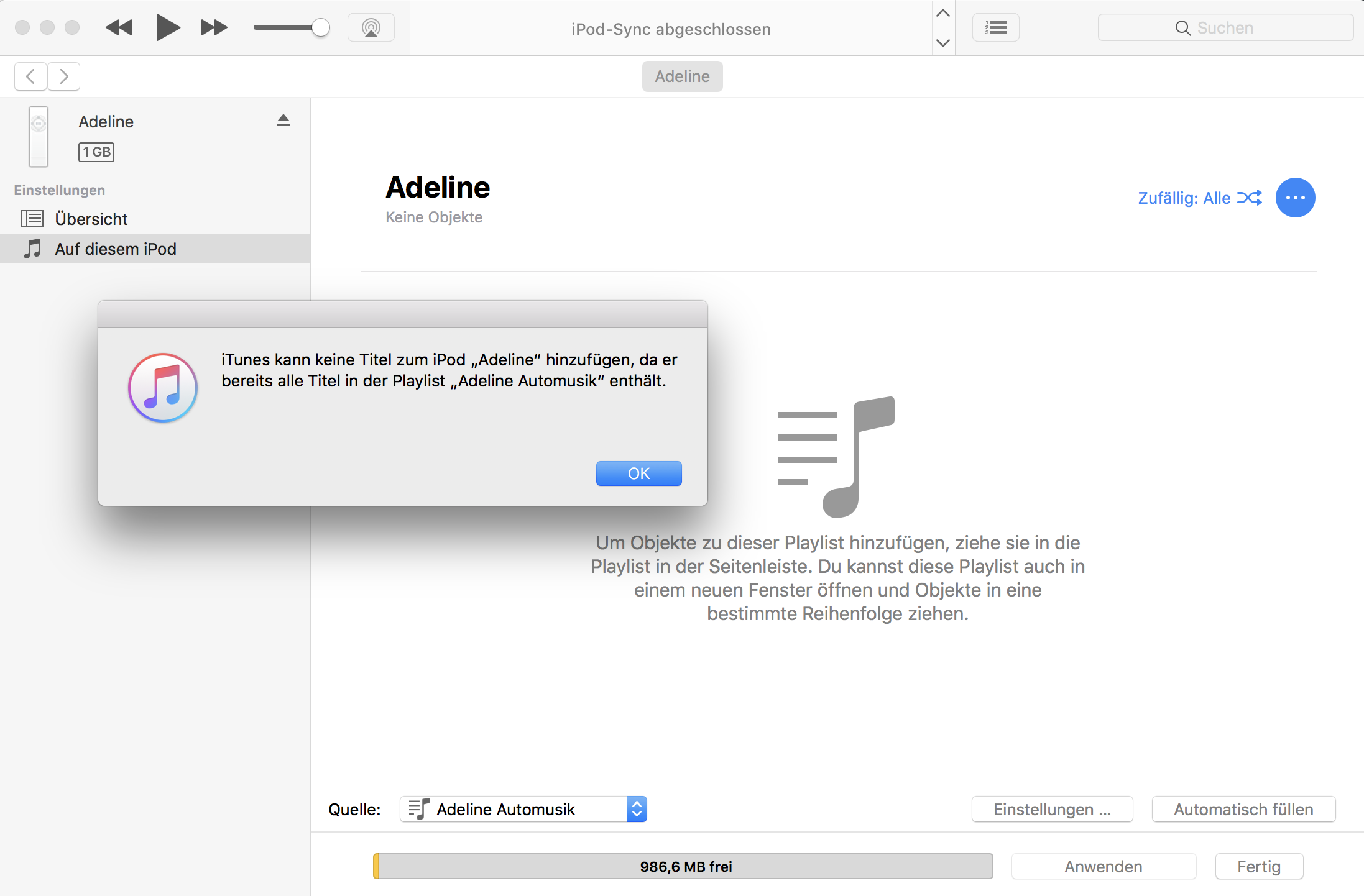Confirm the dialog with OK
Image resolution: width=1364 pixels, height=896 pixels.
coord(638,473)
